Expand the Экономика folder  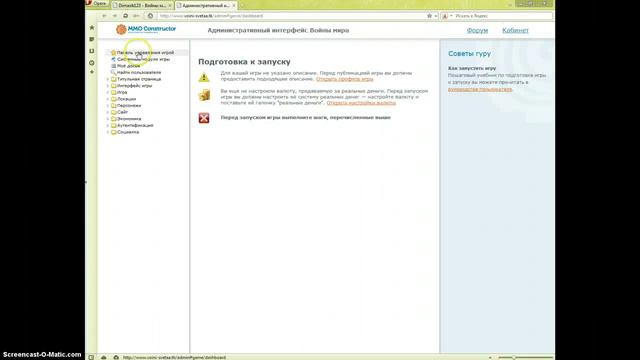pos(108,119)
